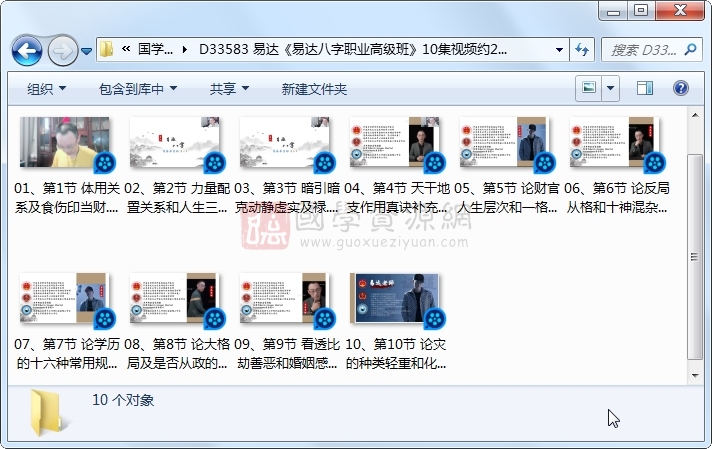
Task: Select video 06、第6节 论反局 thumbnail
Action: coord(616,144)
